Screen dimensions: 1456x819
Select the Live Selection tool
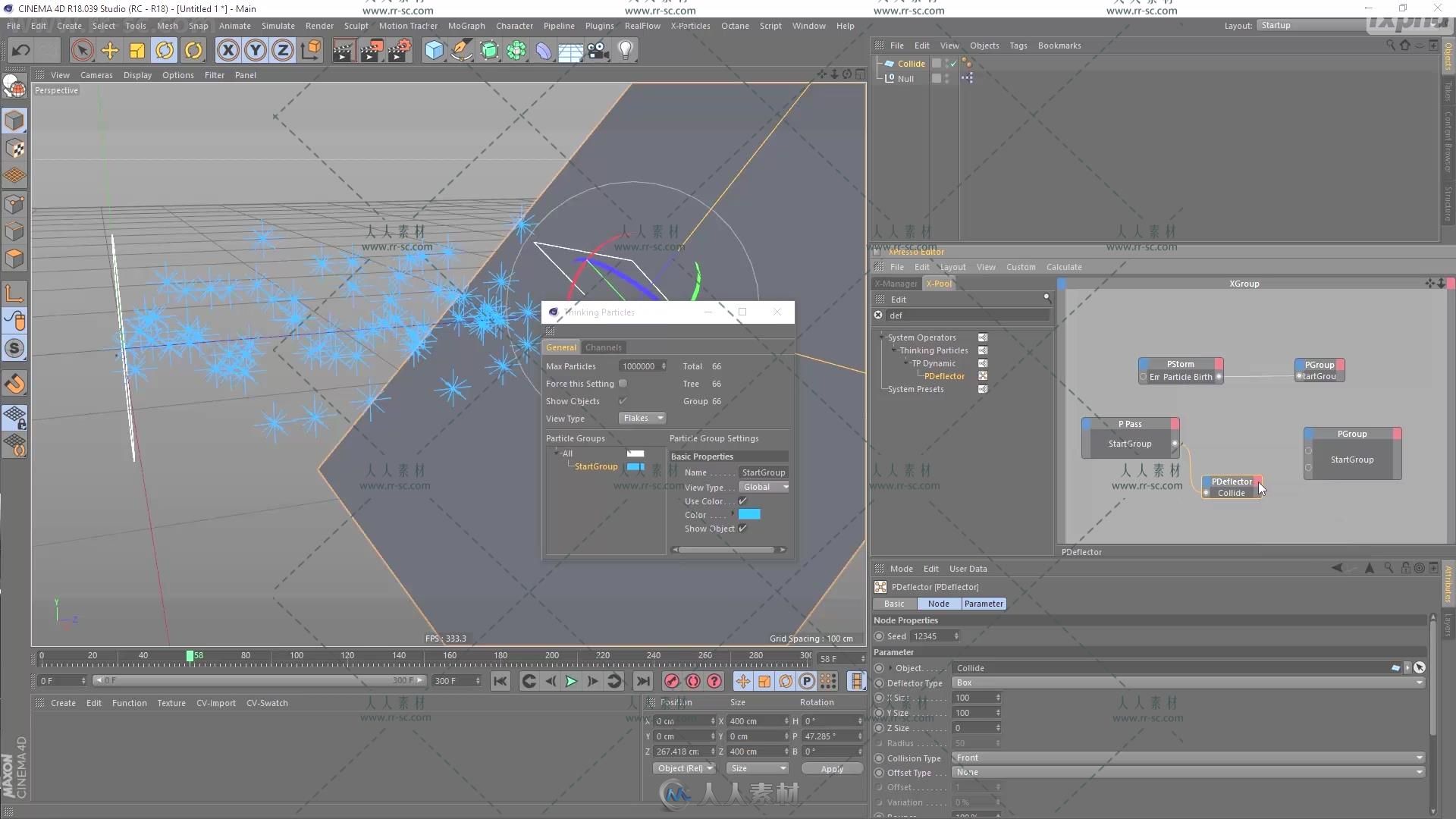point(82,51)
